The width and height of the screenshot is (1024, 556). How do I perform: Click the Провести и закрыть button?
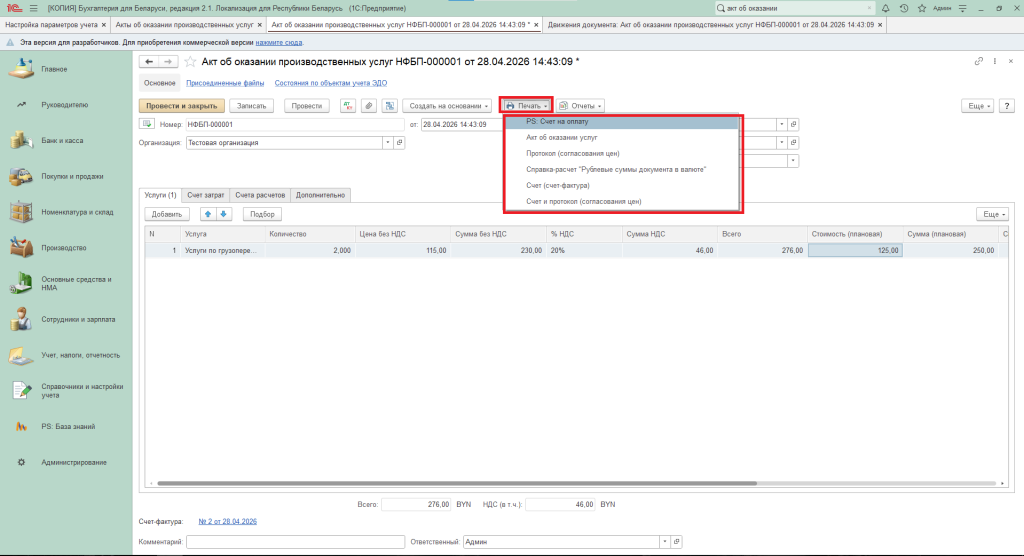click(182, 106)
